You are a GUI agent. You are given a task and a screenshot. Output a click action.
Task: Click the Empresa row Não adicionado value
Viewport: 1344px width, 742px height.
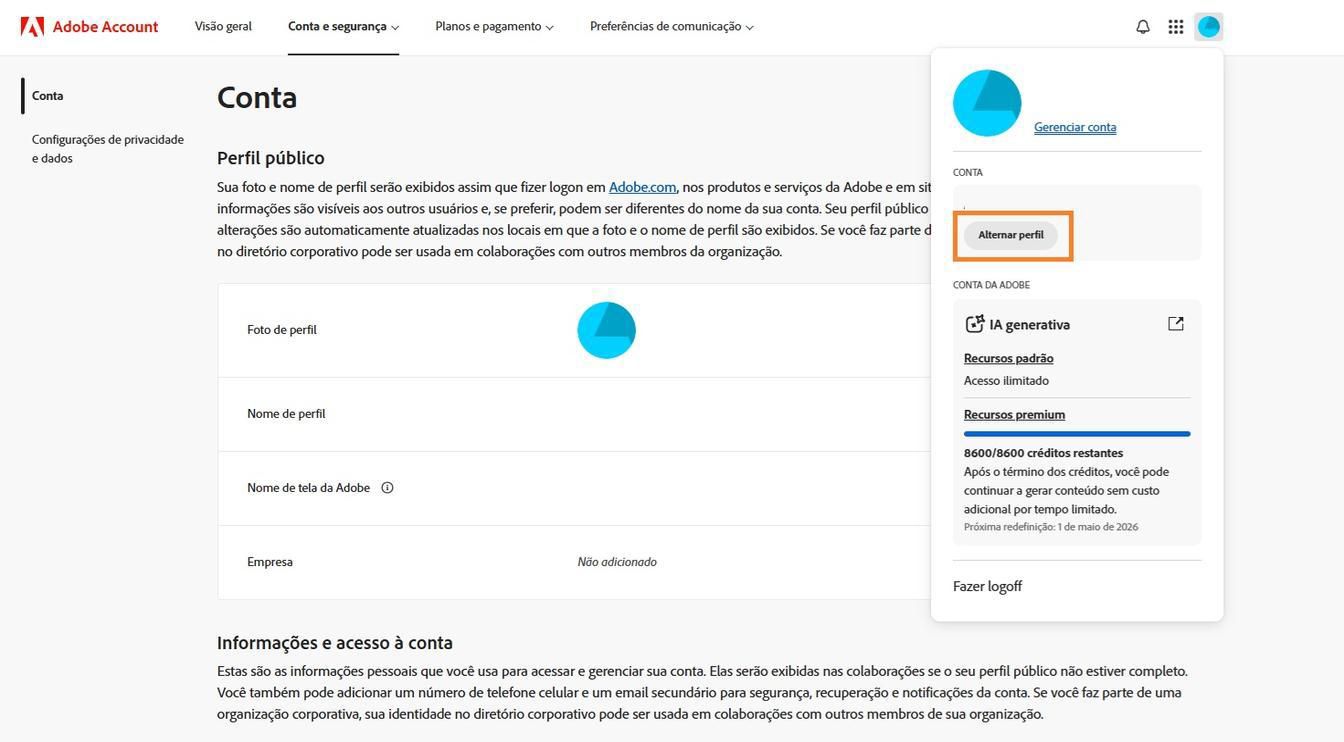click(617, 562)
